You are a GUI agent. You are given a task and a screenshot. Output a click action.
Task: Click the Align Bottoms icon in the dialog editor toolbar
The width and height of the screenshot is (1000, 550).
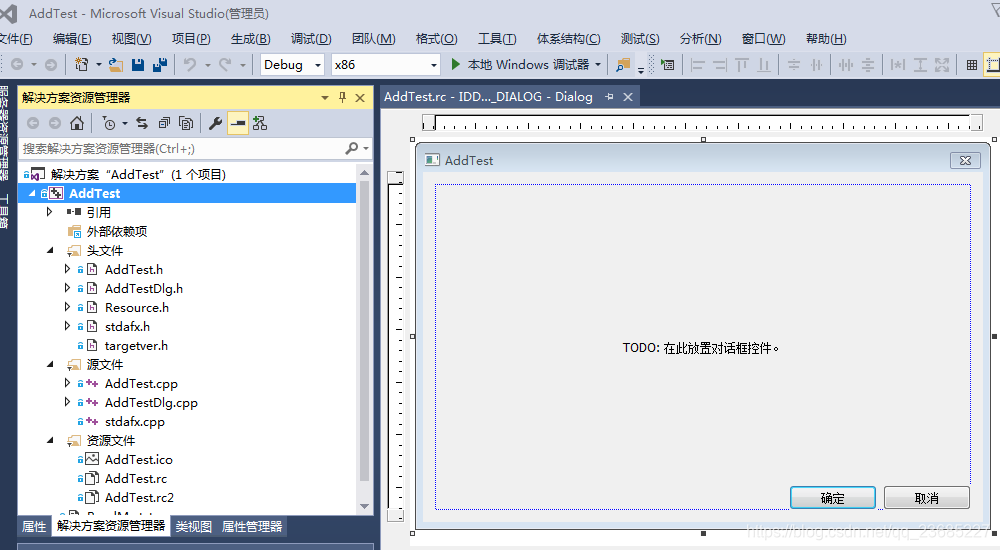pos(764,64)
